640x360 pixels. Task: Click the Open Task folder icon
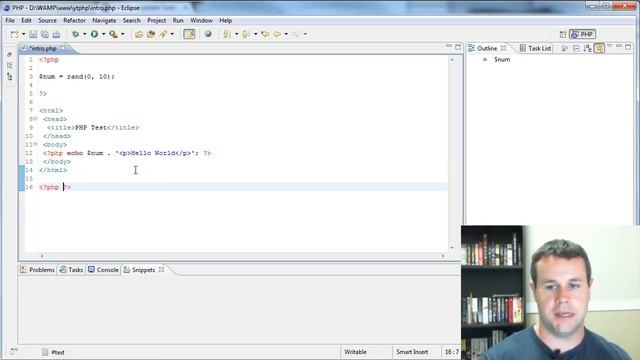click(151, 34)
